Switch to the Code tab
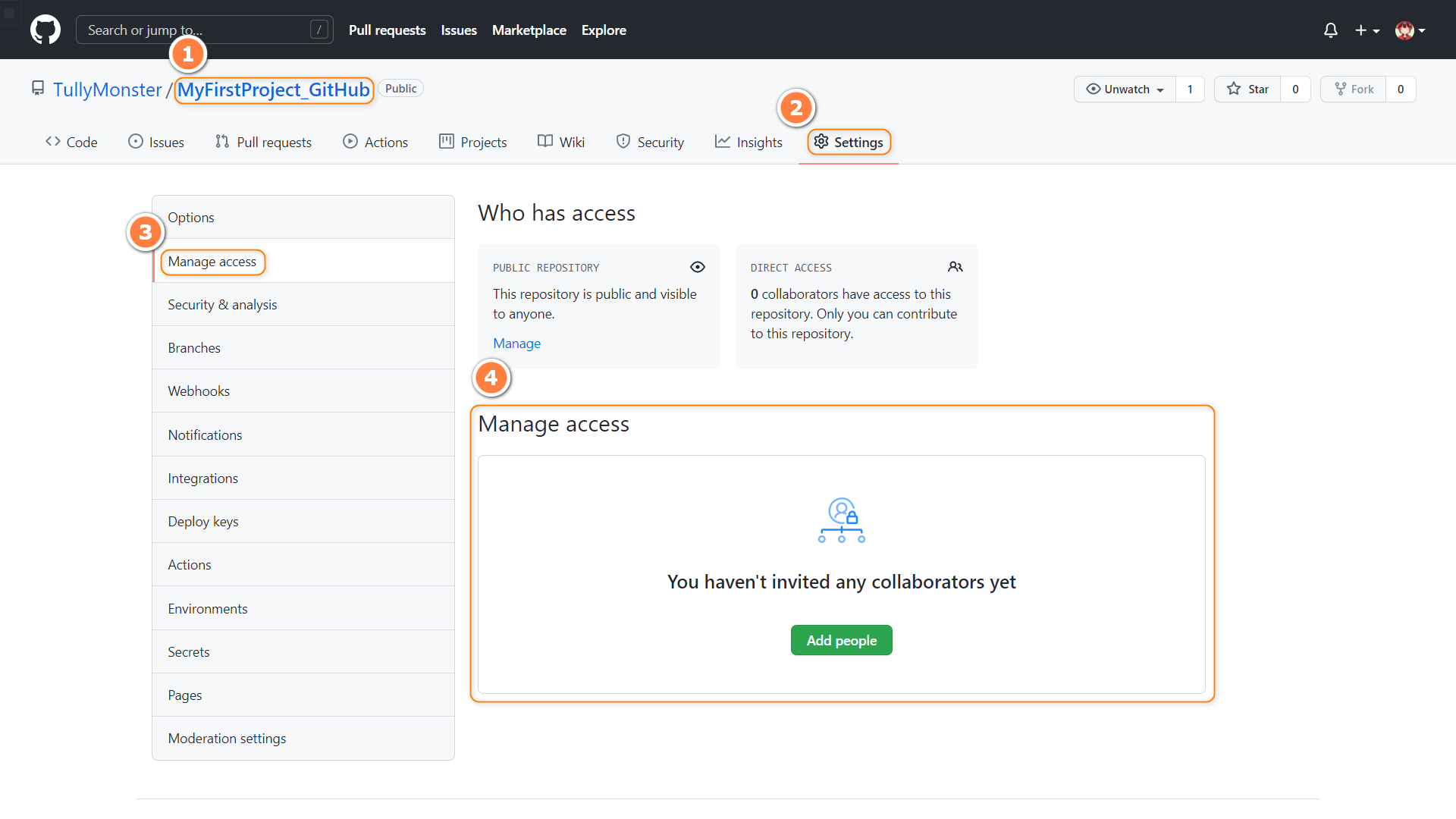This screenshot has width=1456, height=819. point(71,142)
